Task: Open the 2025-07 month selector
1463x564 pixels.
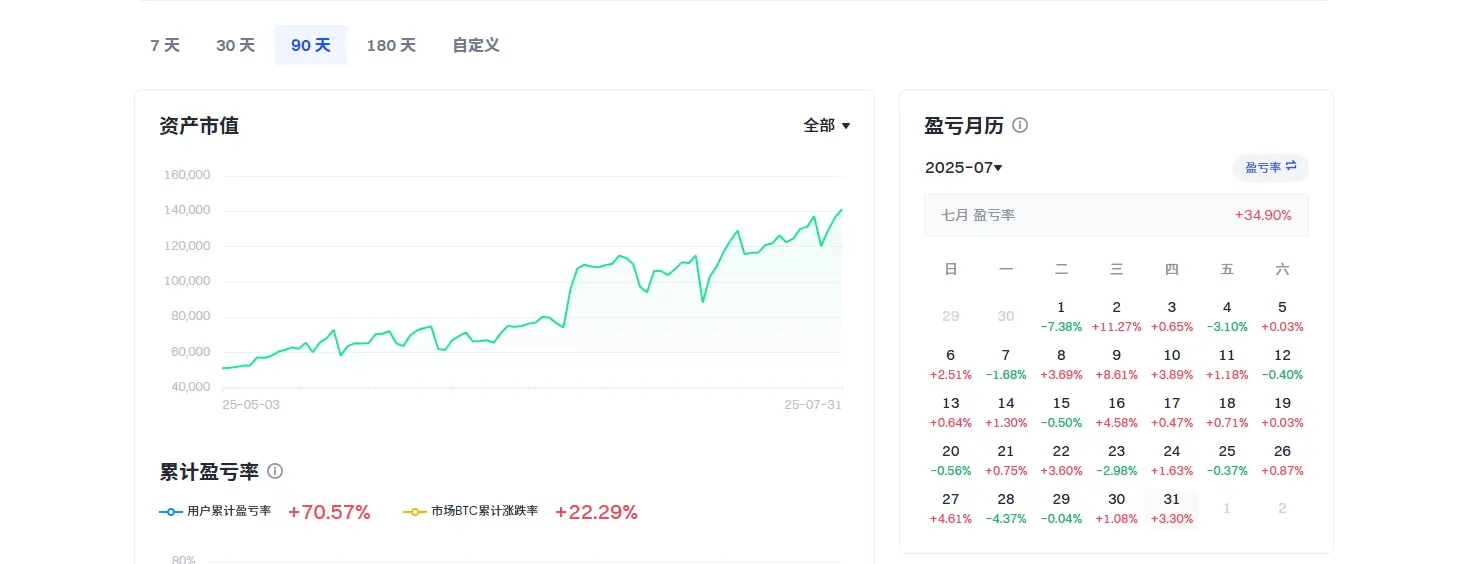Action: pos(963,168)
